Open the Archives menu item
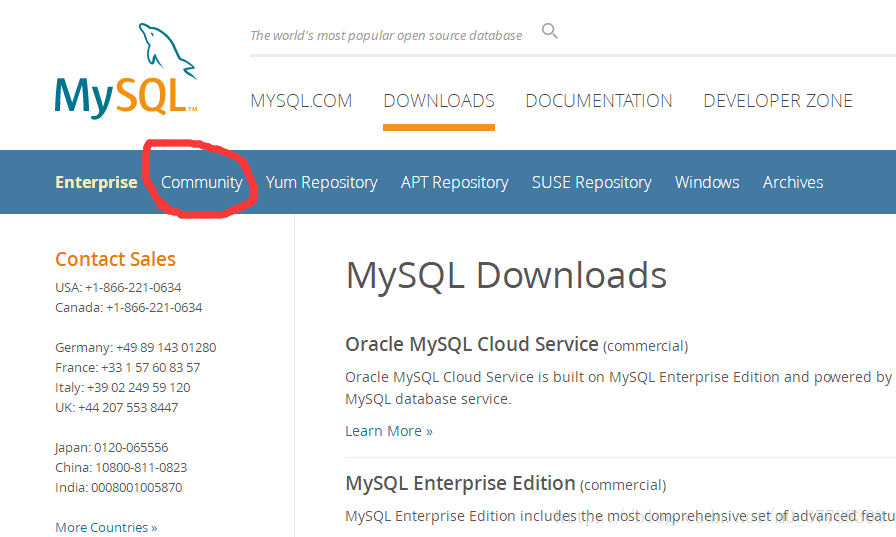Image resolution: width=896 pixels, height=537 pixels. coord(793,182)
